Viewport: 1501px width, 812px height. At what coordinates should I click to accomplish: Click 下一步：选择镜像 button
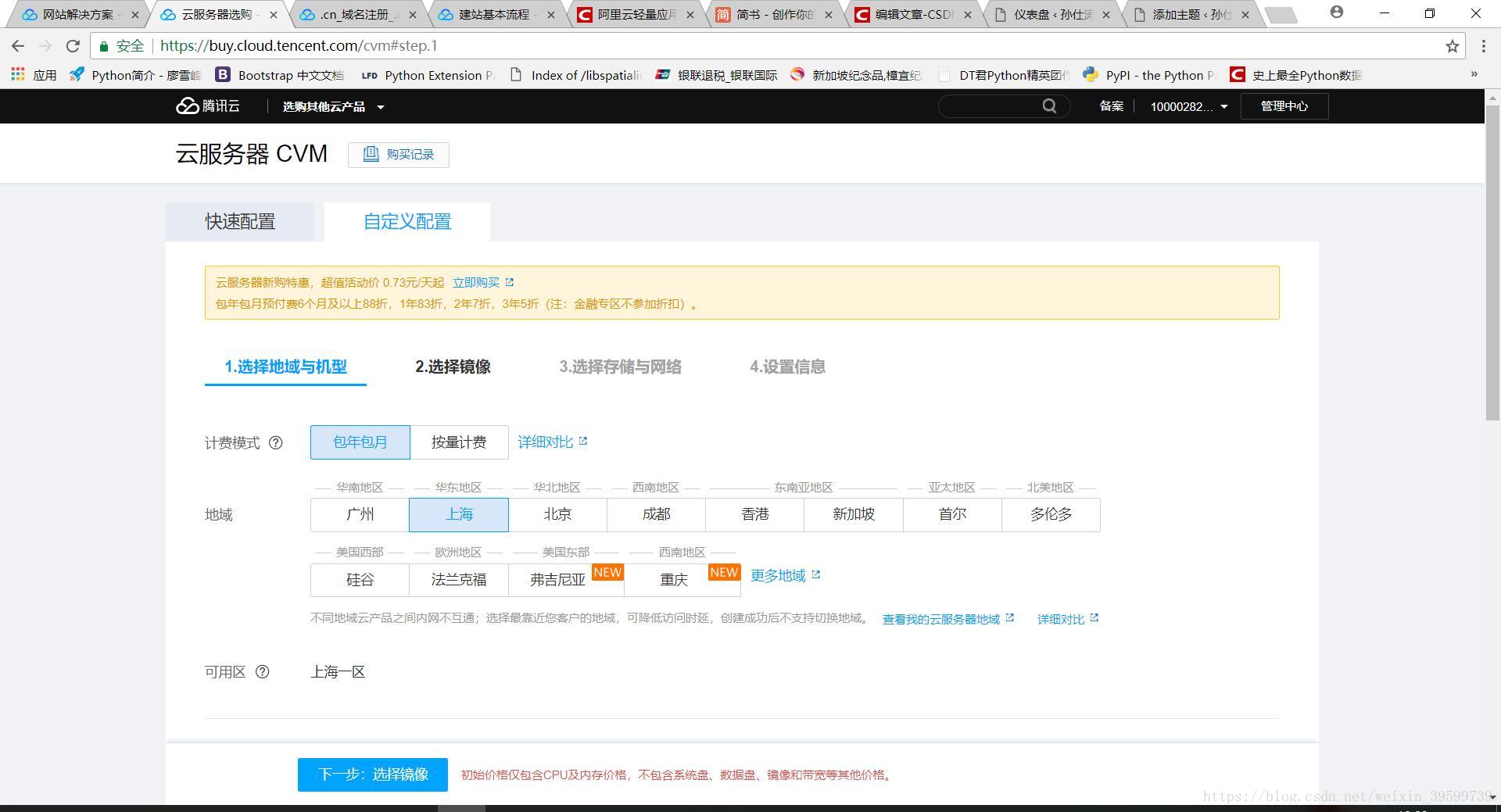(372, 774)
